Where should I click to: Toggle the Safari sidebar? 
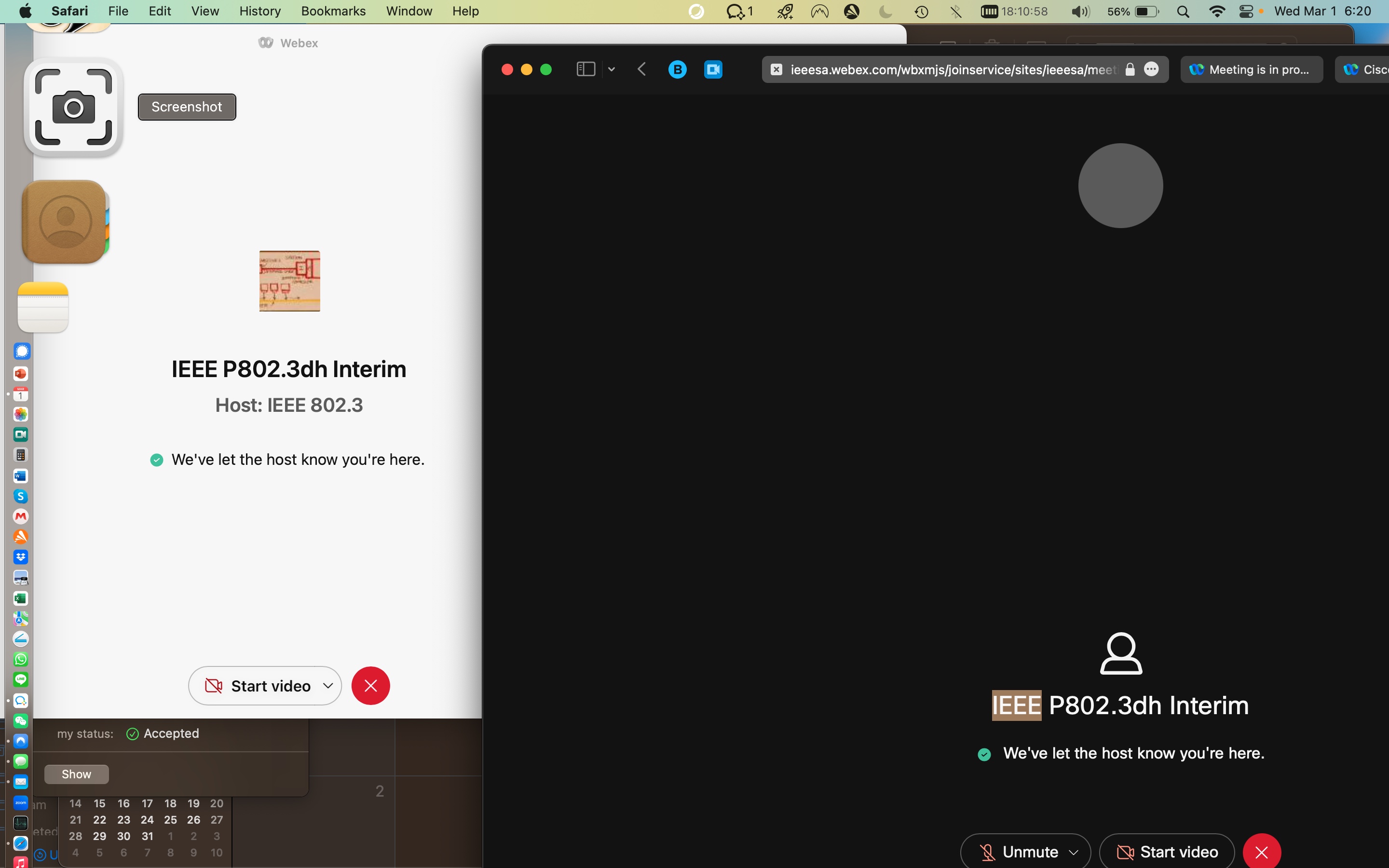(x=586, y=69)
